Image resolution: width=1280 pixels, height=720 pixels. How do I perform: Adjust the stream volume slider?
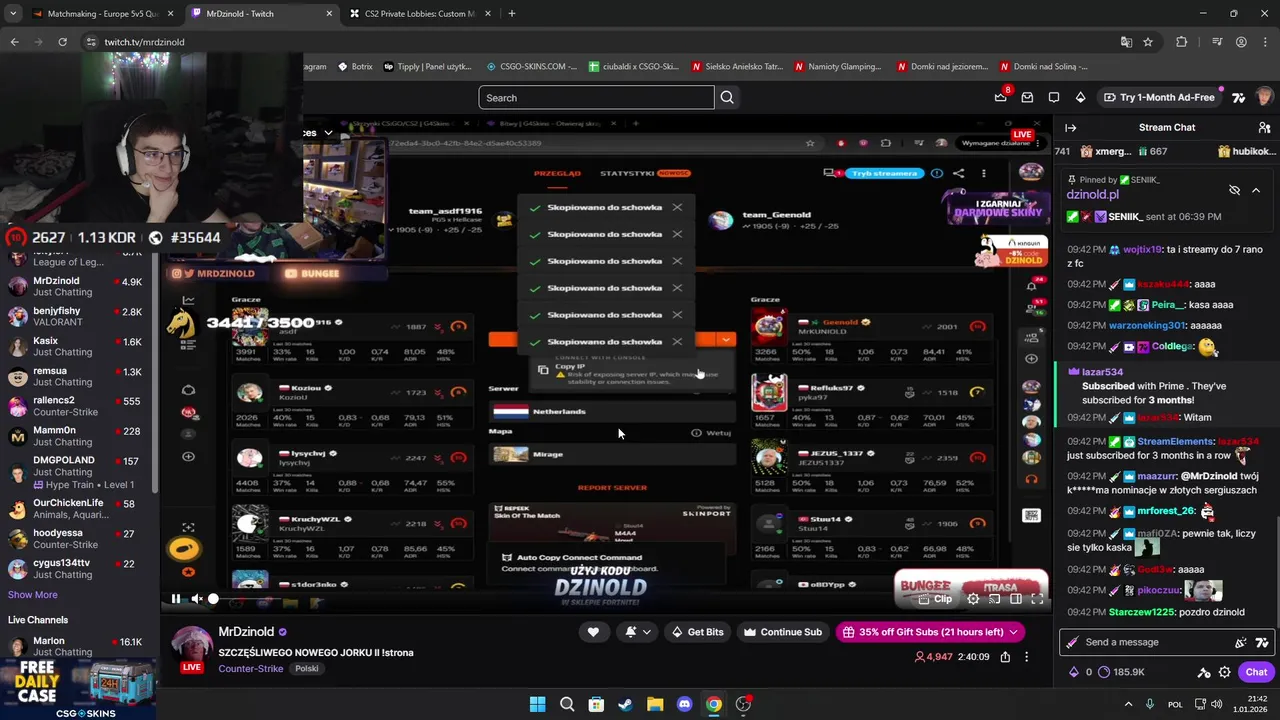click(x=213, y=599)
